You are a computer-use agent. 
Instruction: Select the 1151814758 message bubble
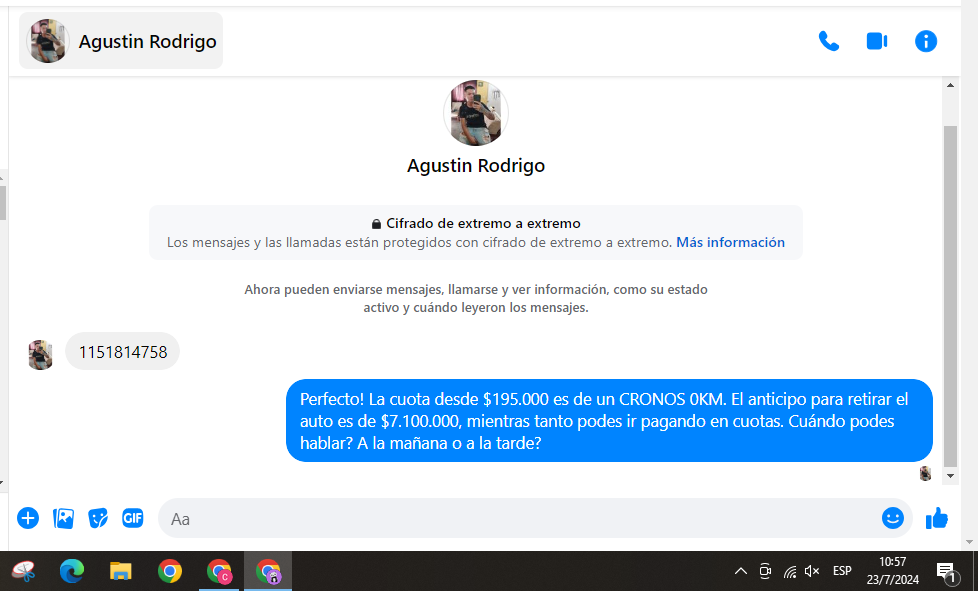click(123, 351)
